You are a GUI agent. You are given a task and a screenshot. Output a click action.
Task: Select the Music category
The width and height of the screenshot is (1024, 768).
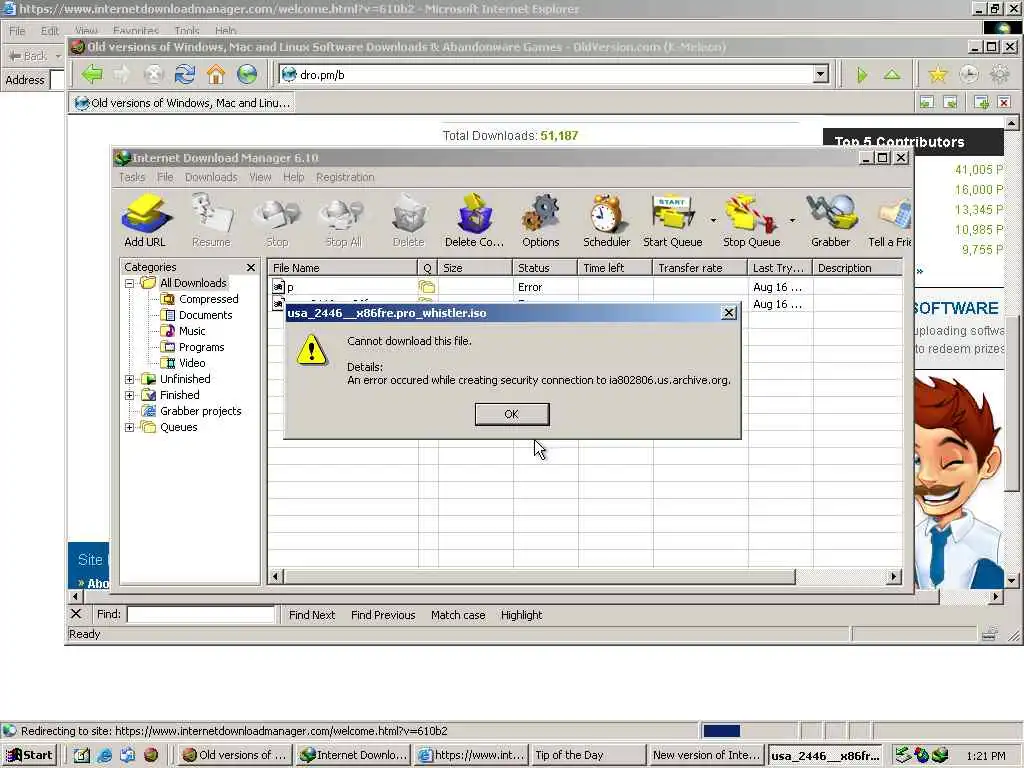(x=192, y=331)
